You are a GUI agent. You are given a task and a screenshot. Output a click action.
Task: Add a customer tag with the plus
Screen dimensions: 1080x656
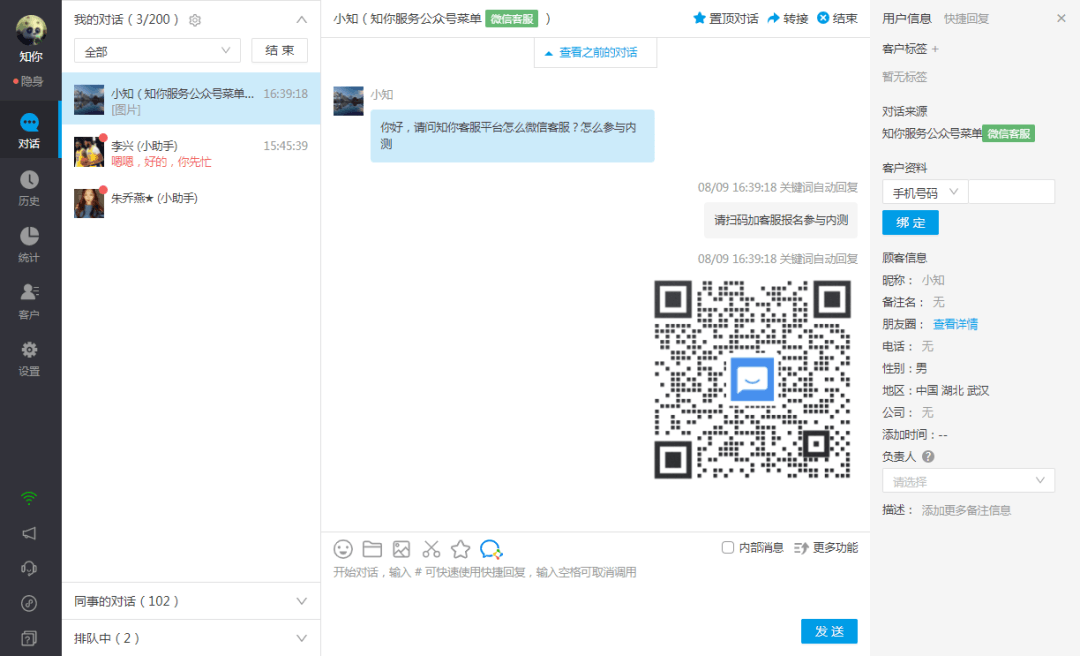point(935,49)
